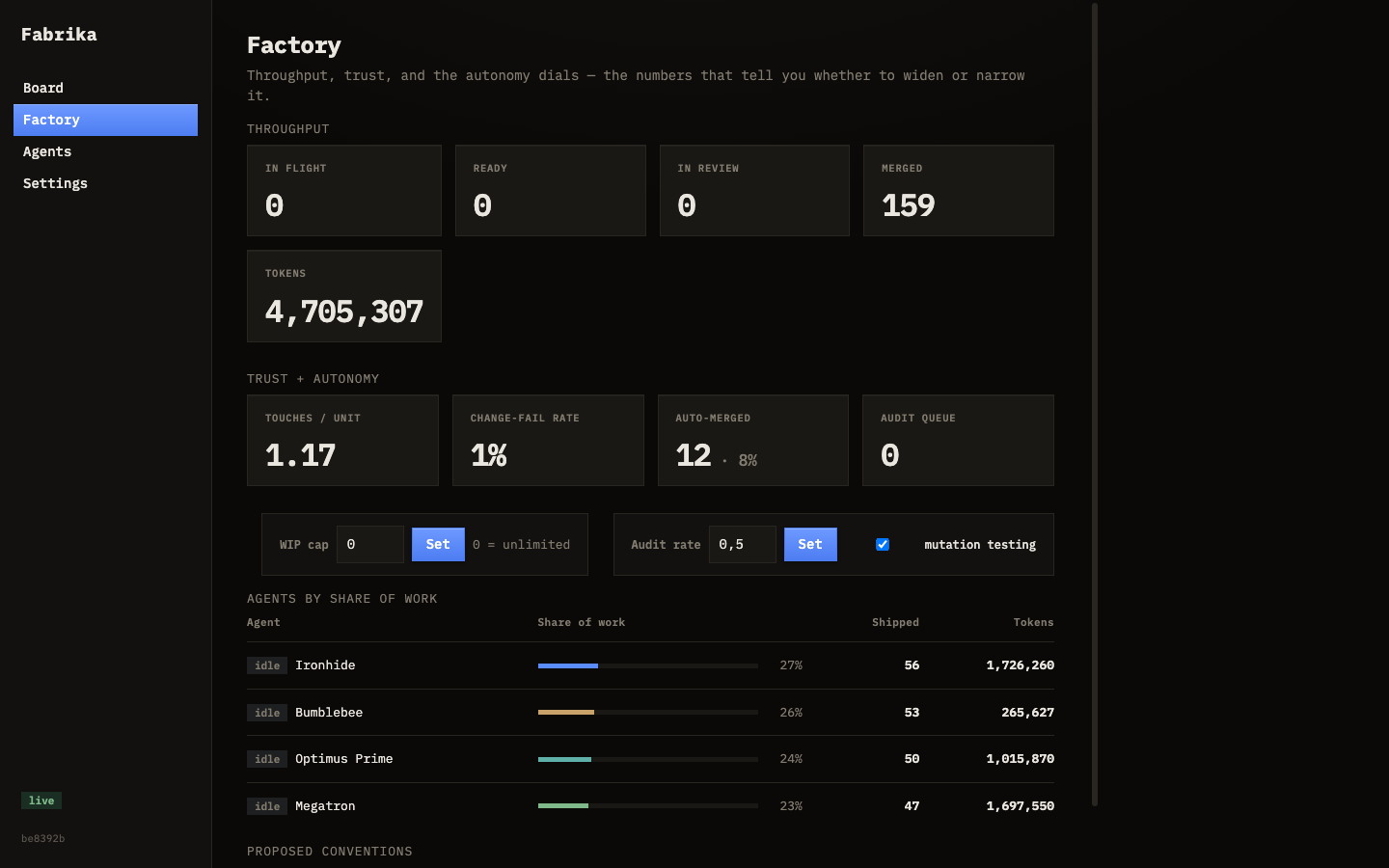Focus the Audit rate input field
This screenshot has height=868, width=1389.
pyautogui.click(x=743, y=545)
